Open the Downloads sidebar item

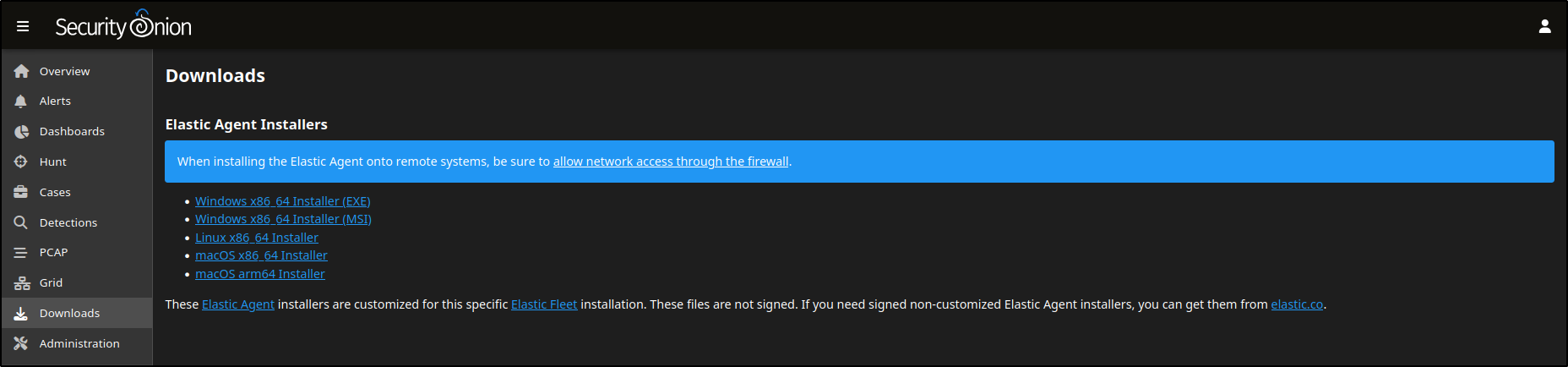click(69, 313)
